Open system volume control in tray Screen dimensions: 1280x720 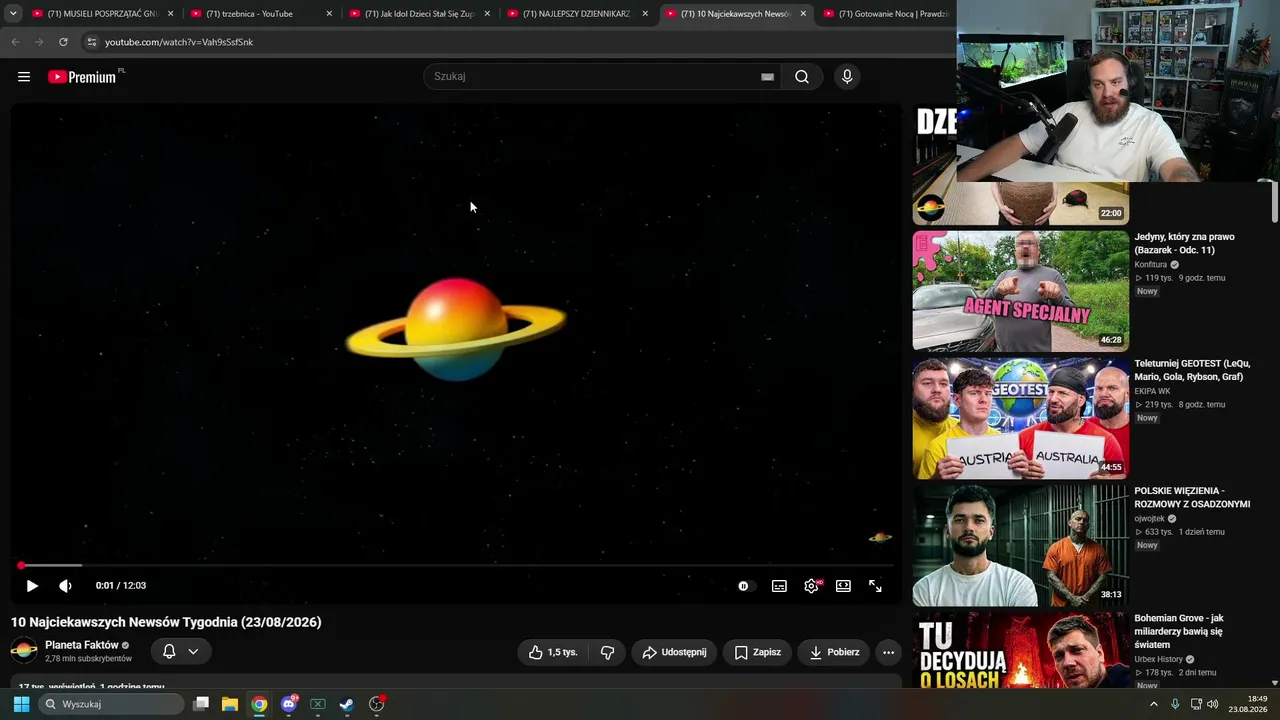(x=1213, y=704)
